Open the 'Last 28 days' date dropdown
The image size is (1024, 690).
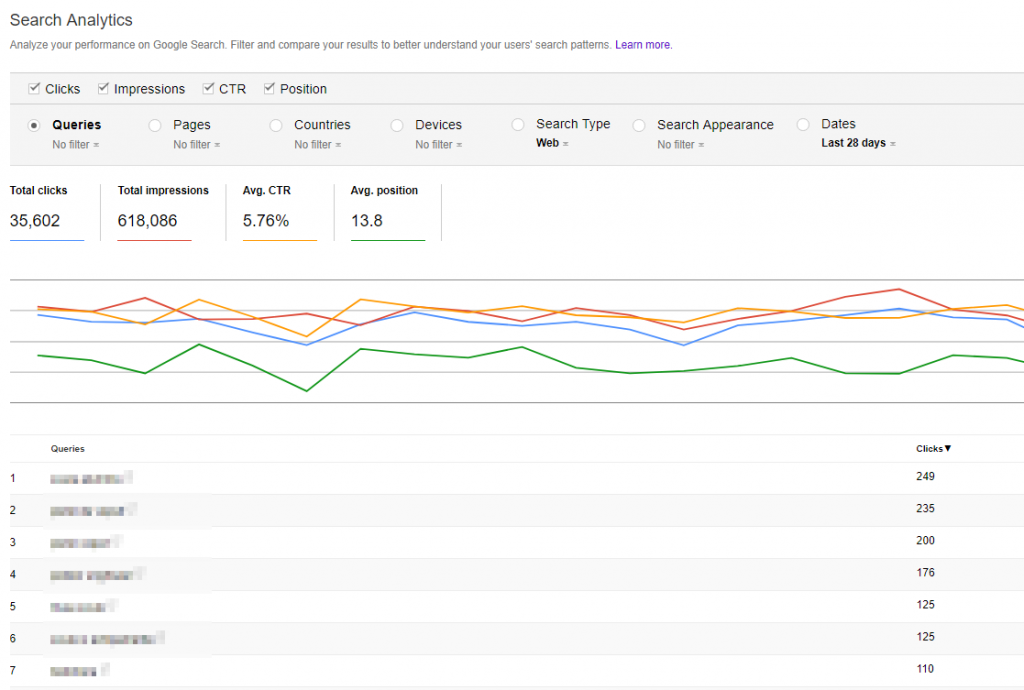coord(858,143)
